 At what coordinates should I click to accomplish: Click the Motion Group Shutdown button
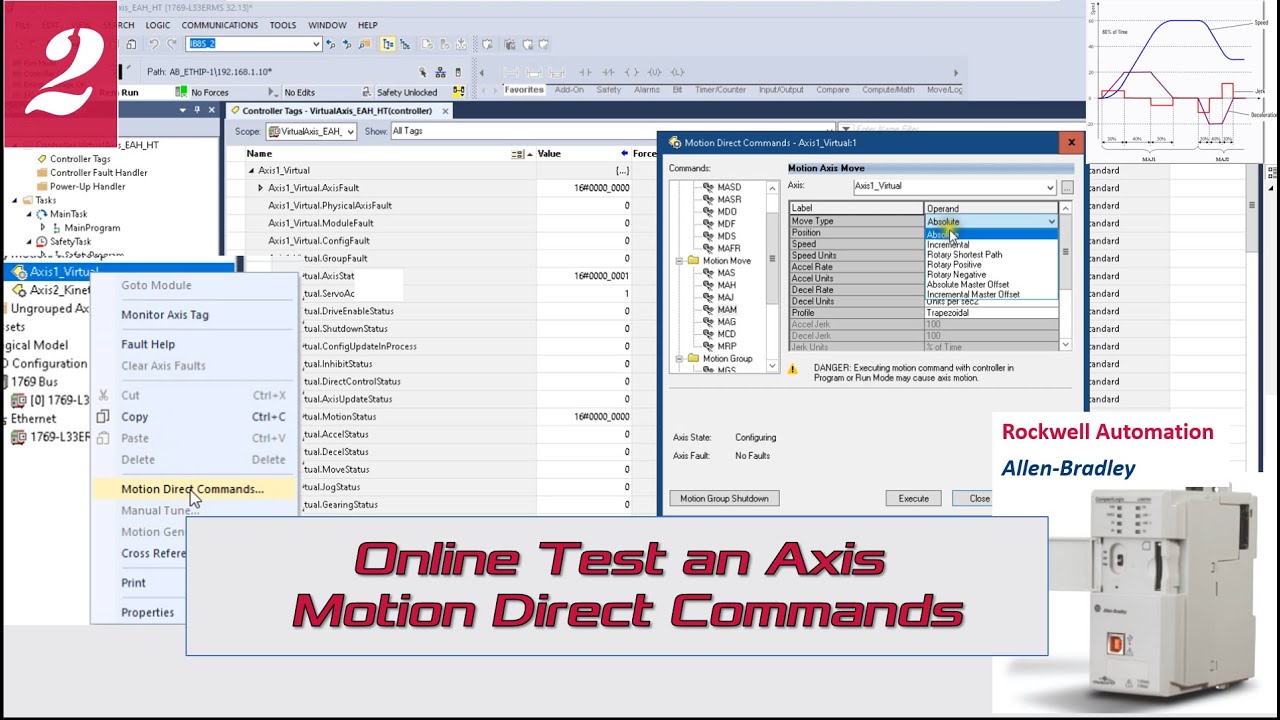[724, 498]
